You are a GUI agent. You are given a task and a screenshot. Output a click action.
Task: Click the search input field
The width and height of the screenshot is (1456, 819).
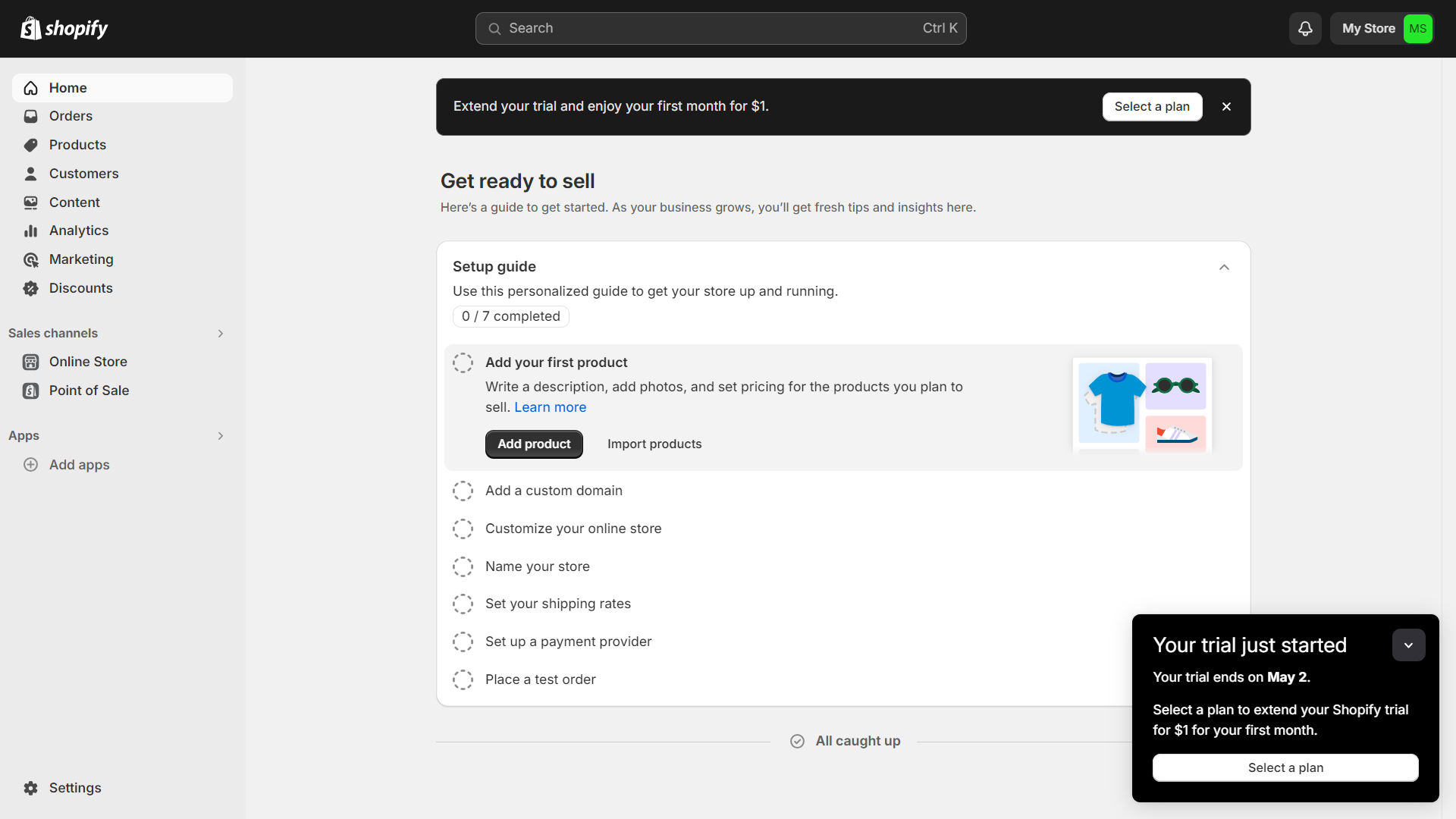coord(720,28)
